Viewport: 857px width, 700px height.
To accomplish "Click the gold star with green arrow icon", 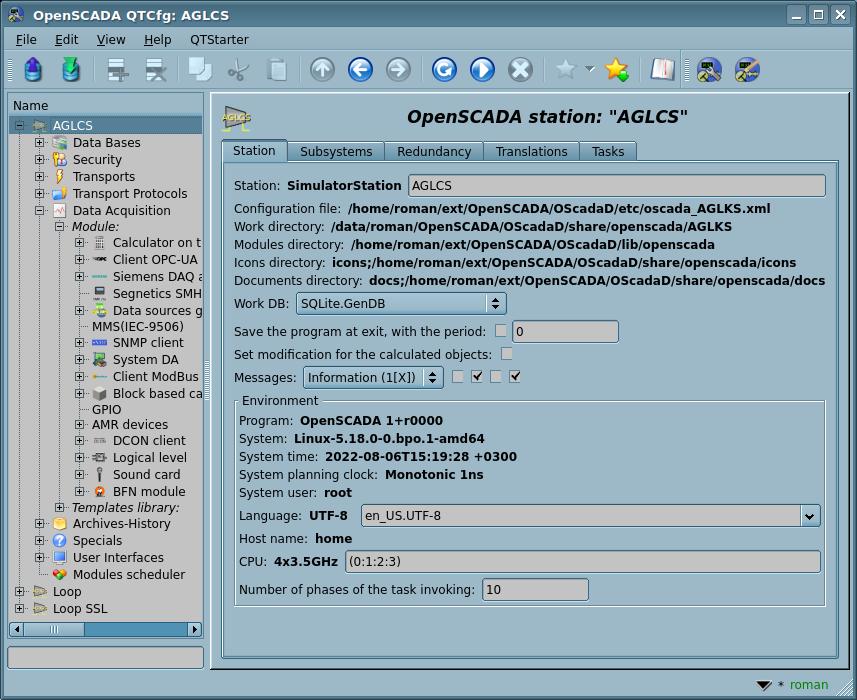I will pyautogui.click(x=617, y=69).
